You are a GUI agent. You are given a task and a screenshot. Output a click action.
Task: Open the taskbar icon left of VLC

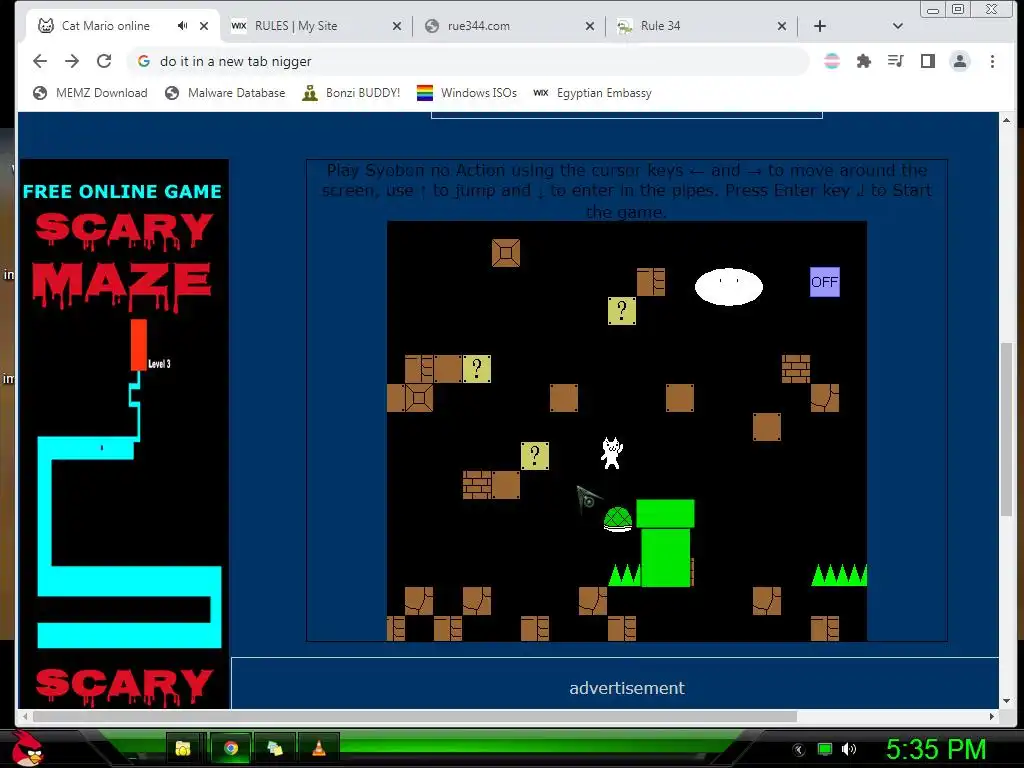(x=275, y=748)
